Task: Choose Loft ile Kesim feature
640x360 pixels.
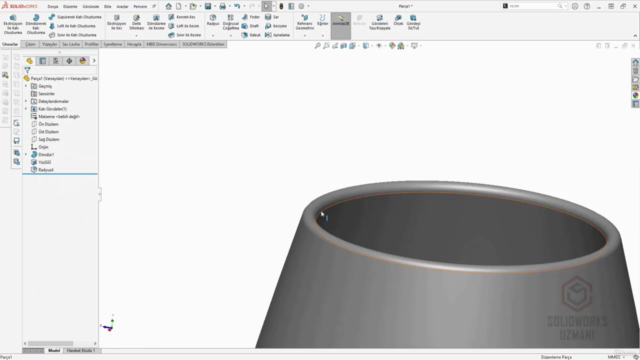Action: point(183,26)
